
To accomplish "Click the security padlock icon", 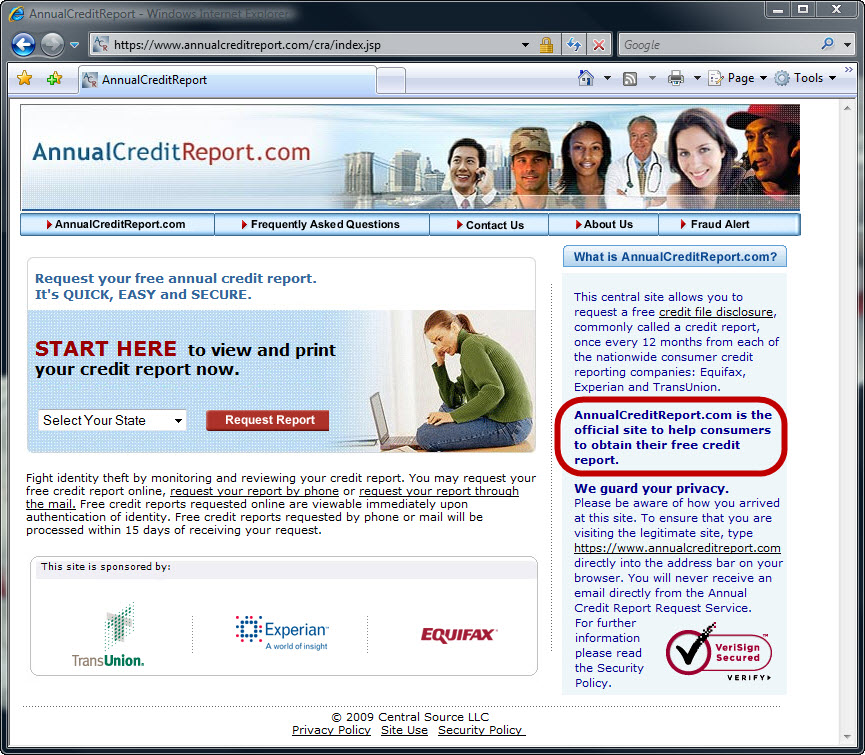I will pyautogui.click(x=546, y=45).
